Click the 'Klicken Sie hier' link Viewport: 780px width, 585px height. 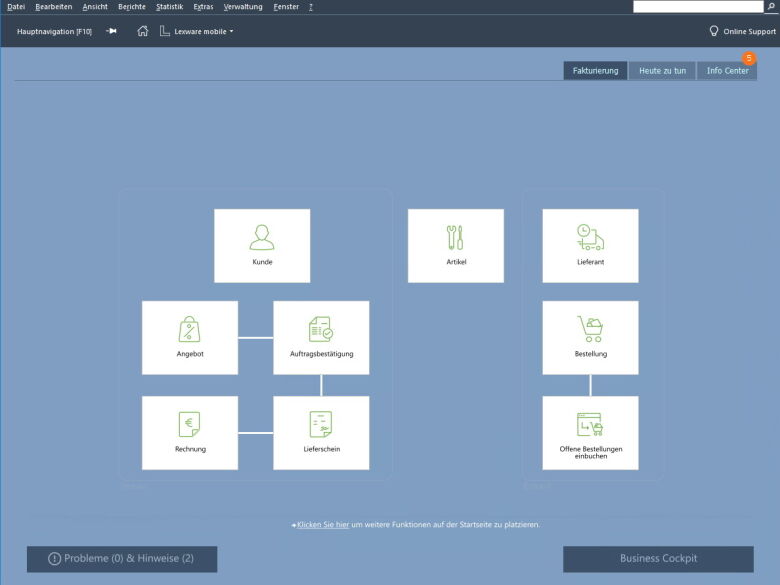(x=322, y=524)
